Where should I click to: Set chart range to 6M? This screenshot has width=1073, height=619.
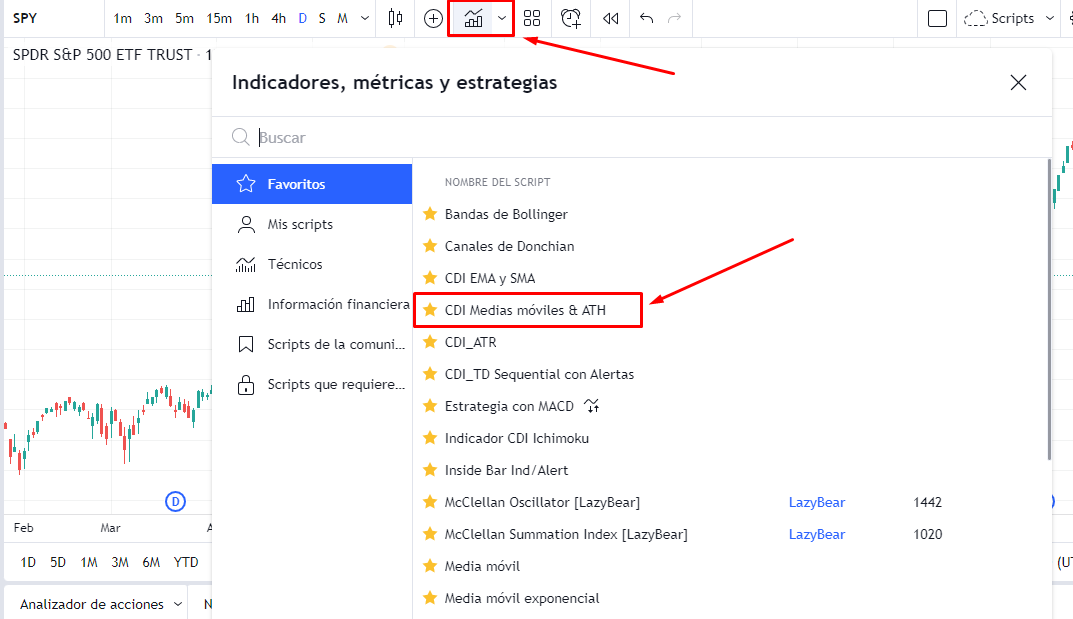151,562
